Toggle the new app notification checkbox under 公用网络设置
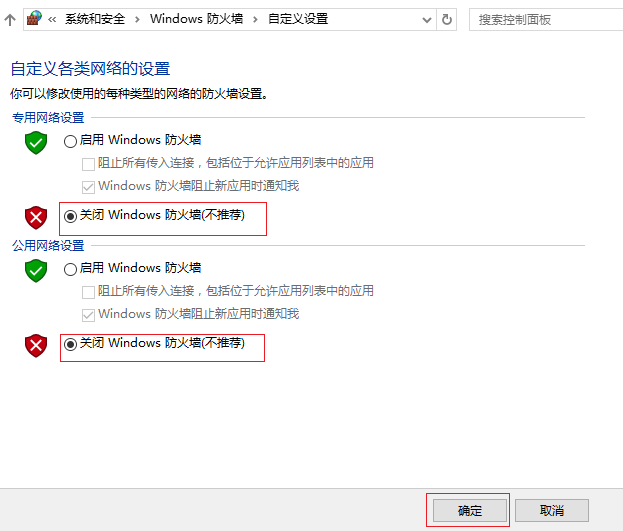623x531 pixels. tap(88, 314)
